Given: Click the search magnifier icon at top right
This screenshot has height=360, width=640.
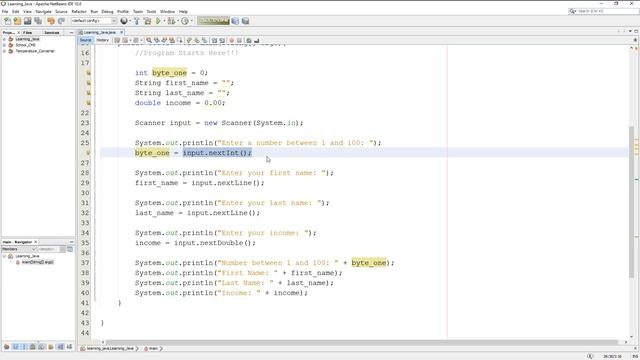Looking at the screenshot, I should 573,11.
